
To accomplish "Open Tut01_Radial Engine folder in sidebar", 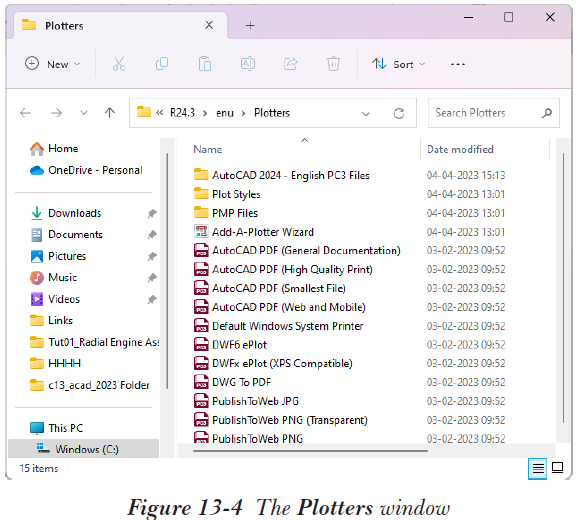I will [94, 342].
